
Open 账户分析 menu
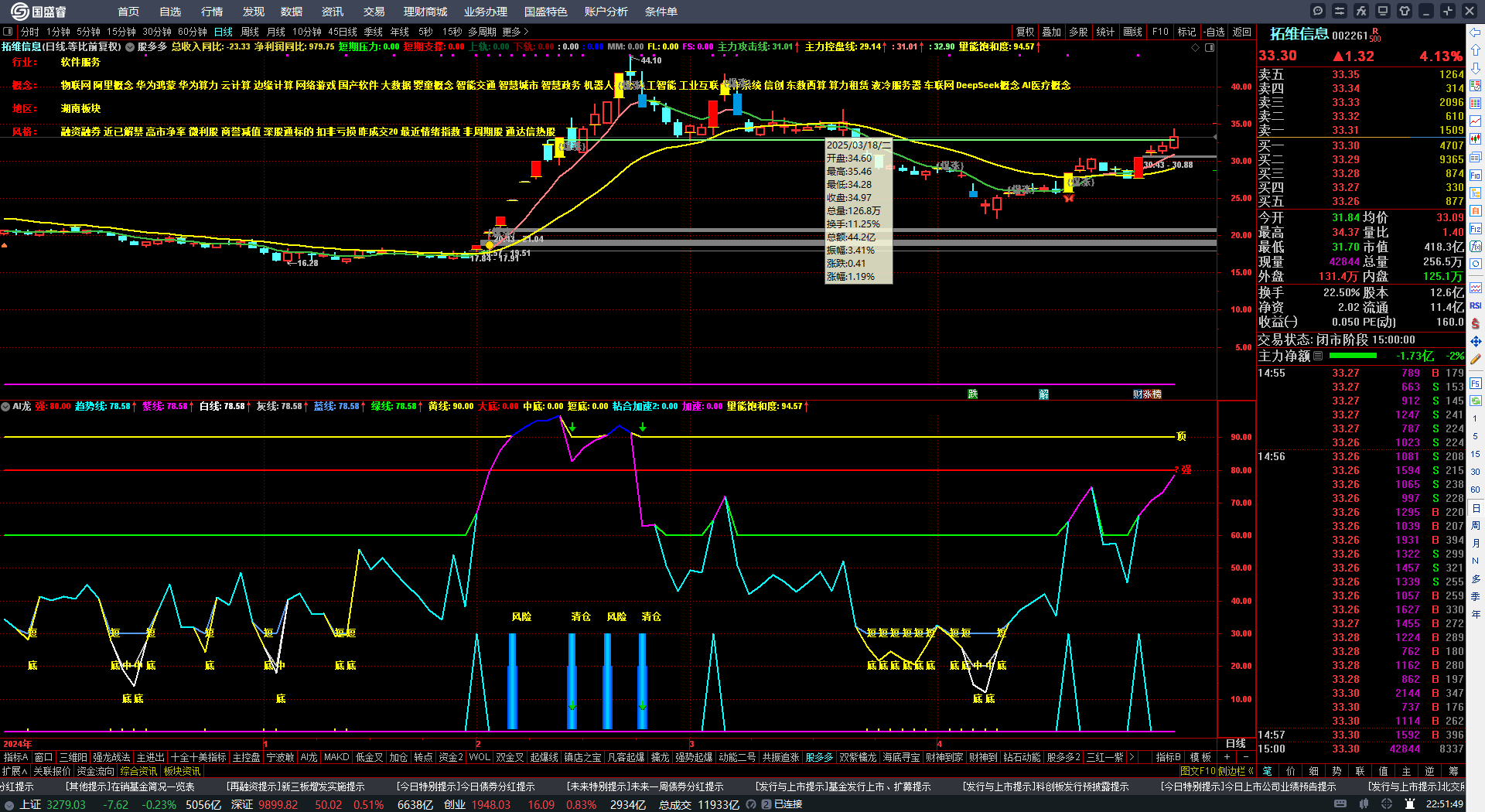click(606, 12)
